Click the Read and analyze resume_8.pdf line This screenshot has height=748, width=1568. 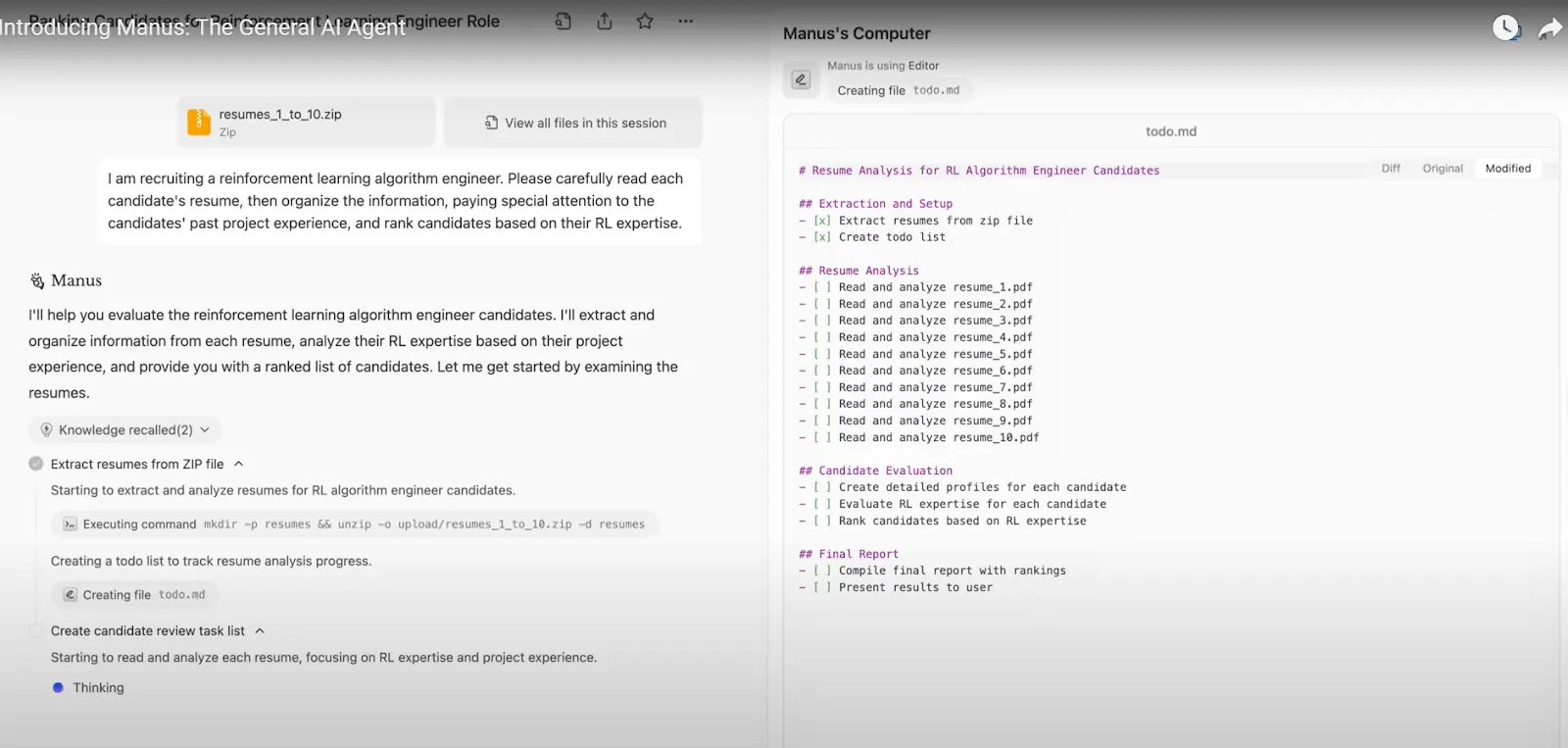tap(915, 404)
